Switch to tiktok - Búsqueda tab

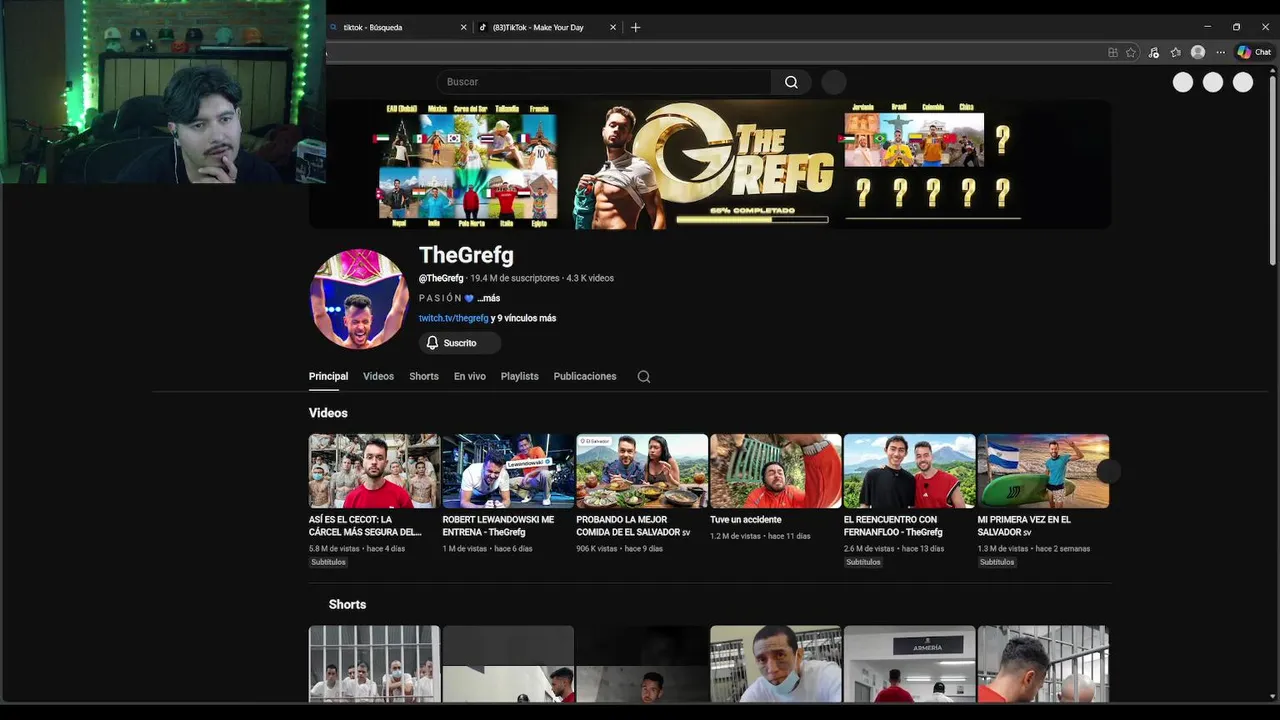coord(398,27)
